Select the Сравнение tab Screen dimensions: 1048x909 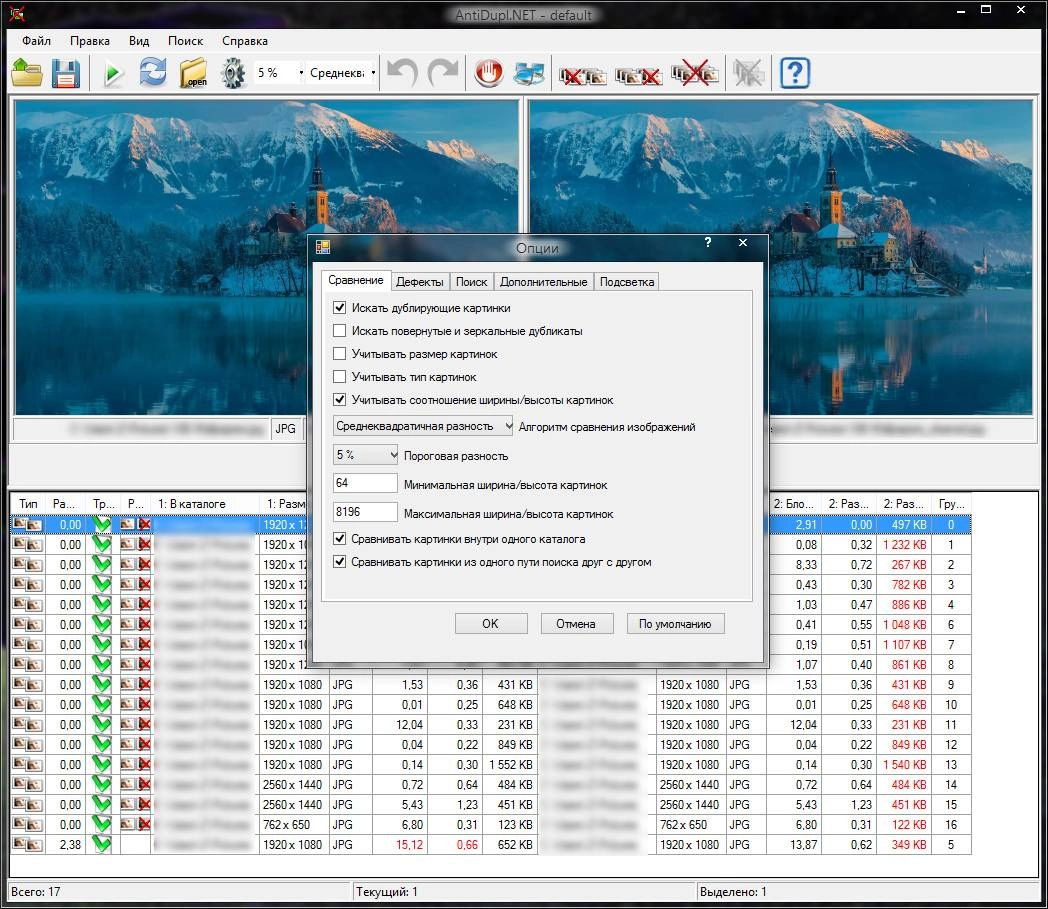click(x=356, y=280)
